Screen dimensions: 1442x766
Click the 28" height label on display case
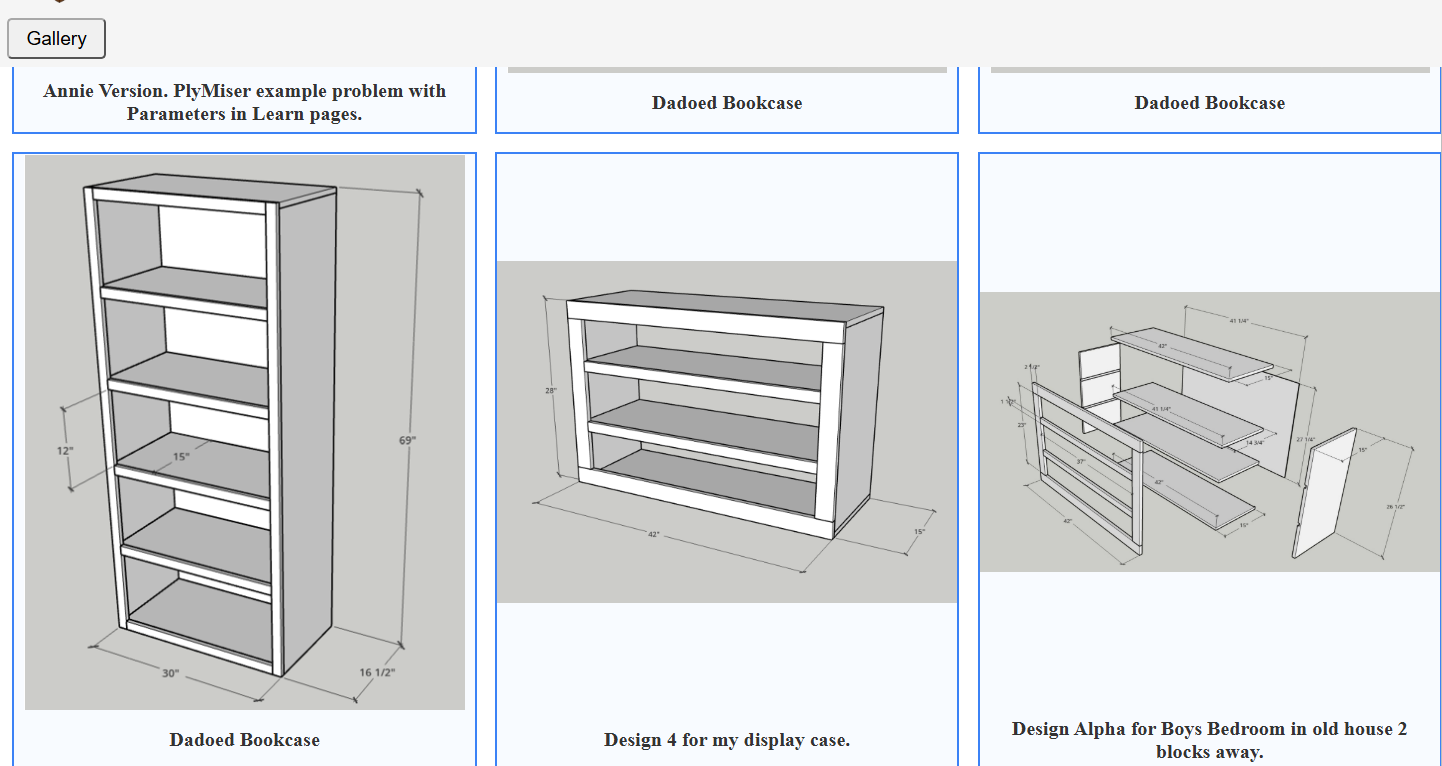click(551, 390)
